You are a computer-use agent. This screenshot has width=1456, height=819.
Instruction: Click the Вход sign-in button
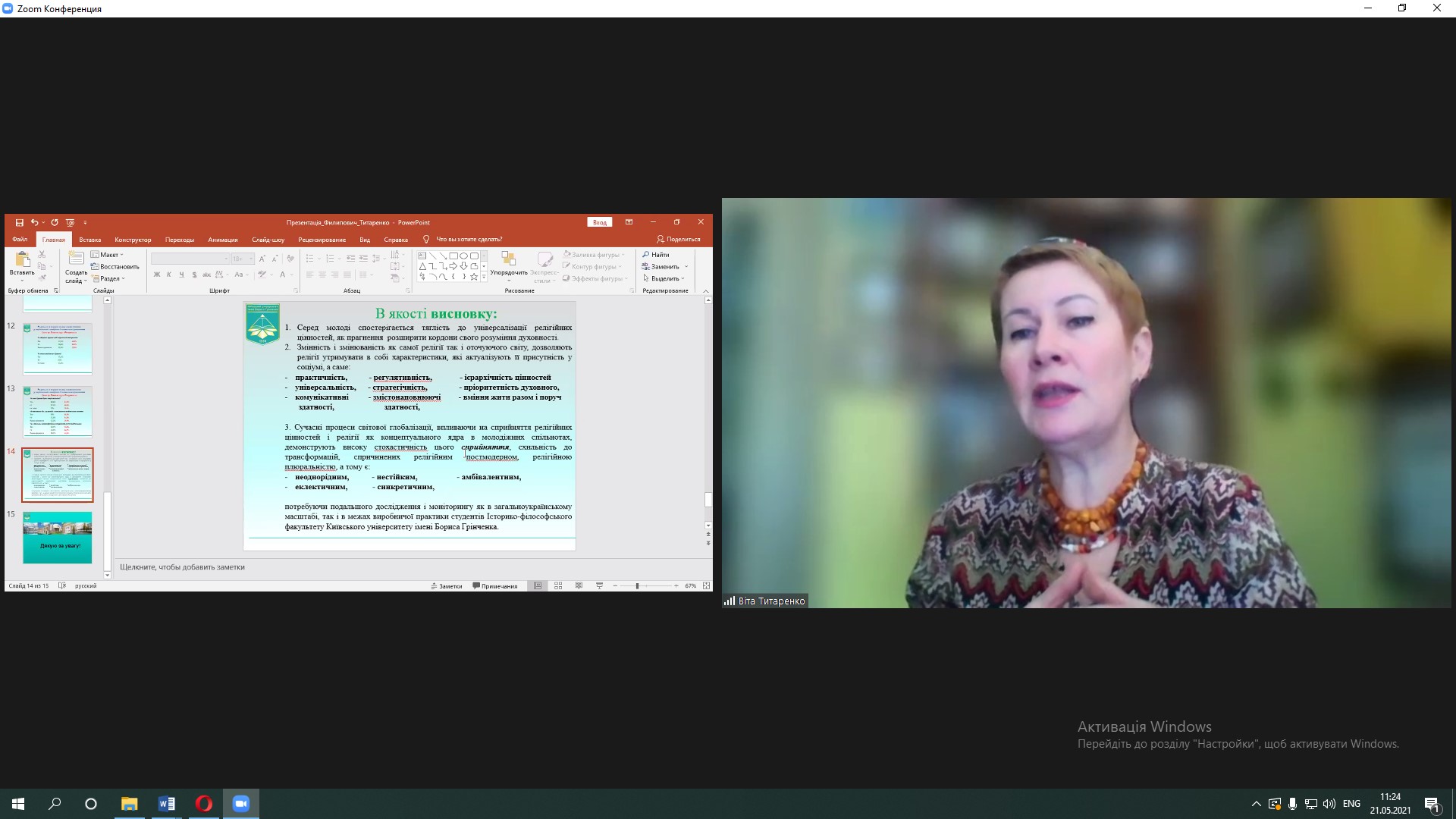(x=599, y=222)
